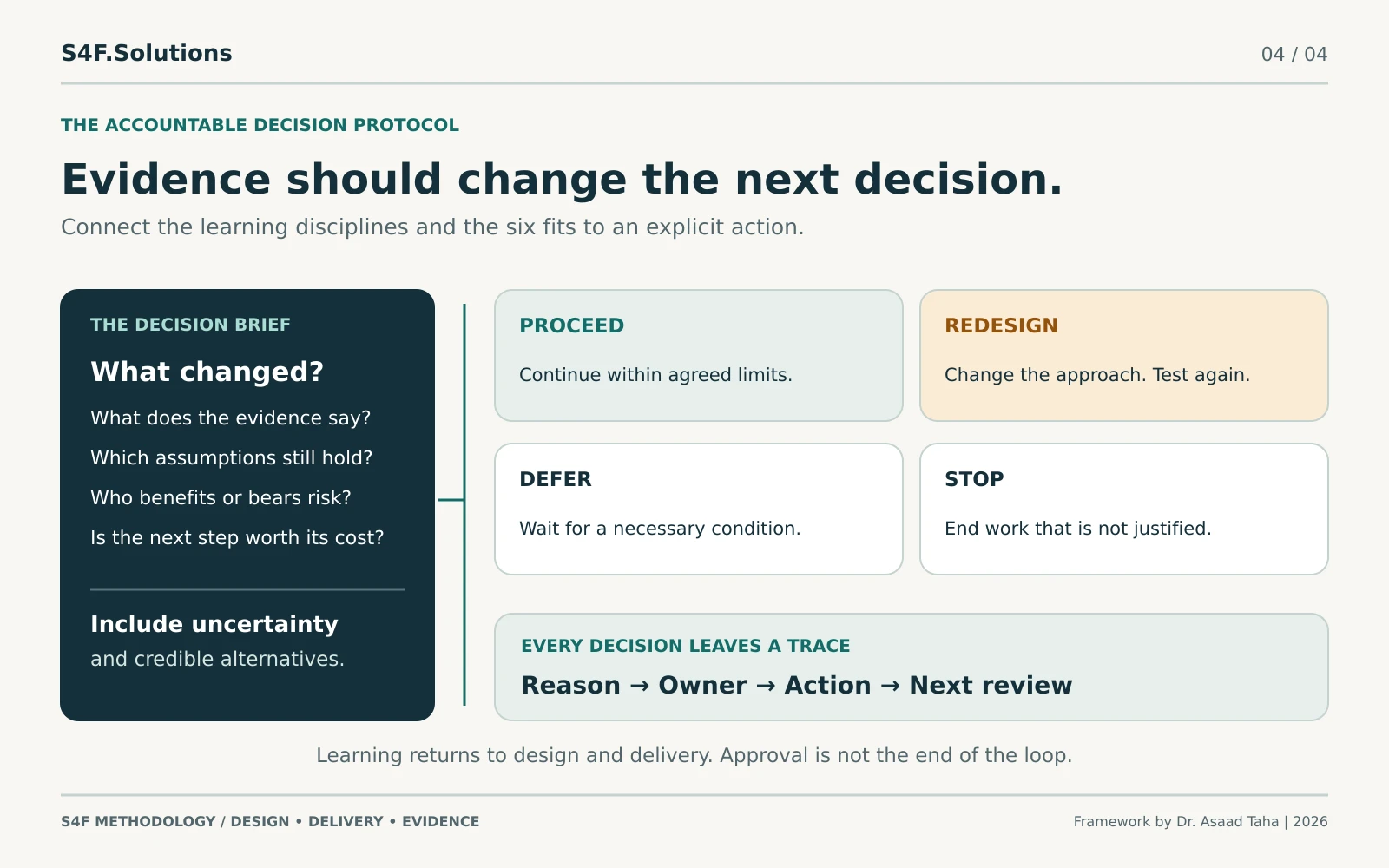Select 'THE ACCOUNTABLE DECISION PROTOCOL' label
Image resolution: width=1389 pixels, height=868 pixels.
260,125
